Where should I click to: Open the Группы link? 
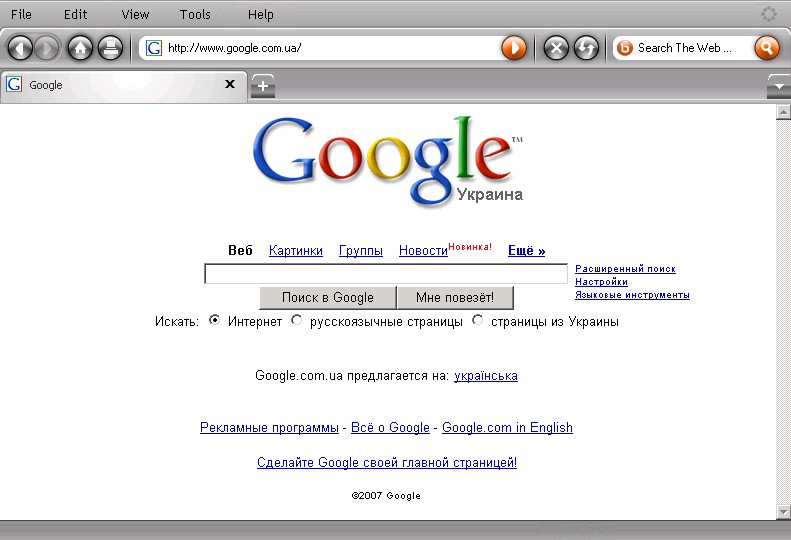click(x=361, y=251)
